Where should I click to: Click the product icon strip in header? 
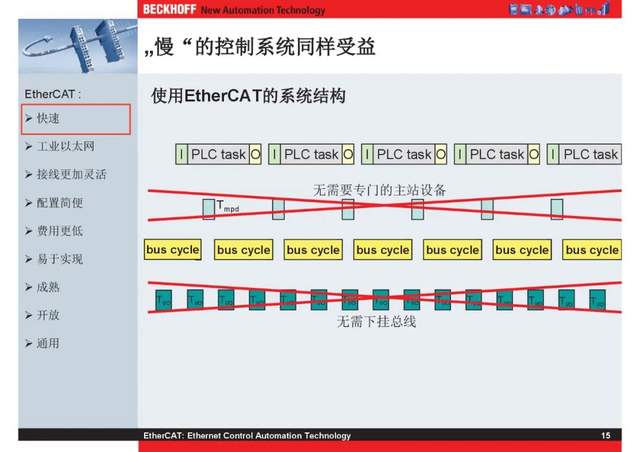(x=560, y=9)
